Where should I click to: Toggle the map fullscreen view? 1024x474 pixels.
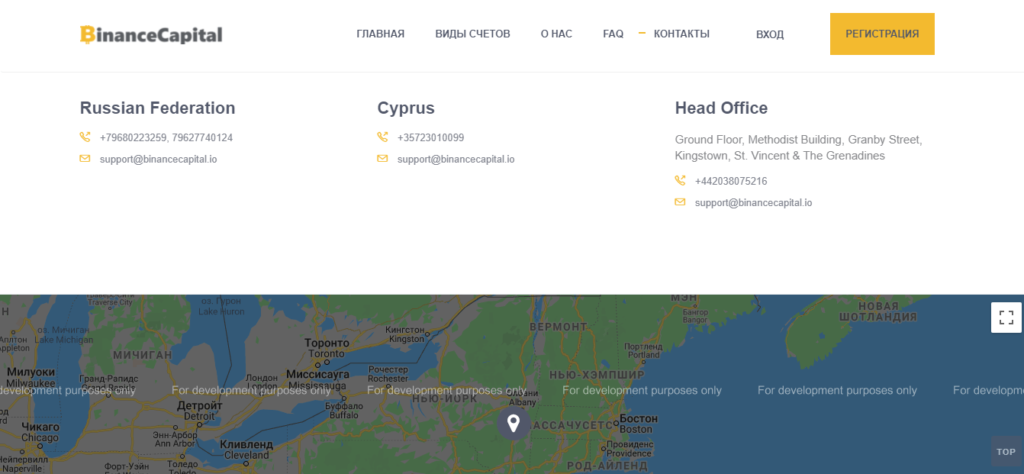pos(1006,318)
